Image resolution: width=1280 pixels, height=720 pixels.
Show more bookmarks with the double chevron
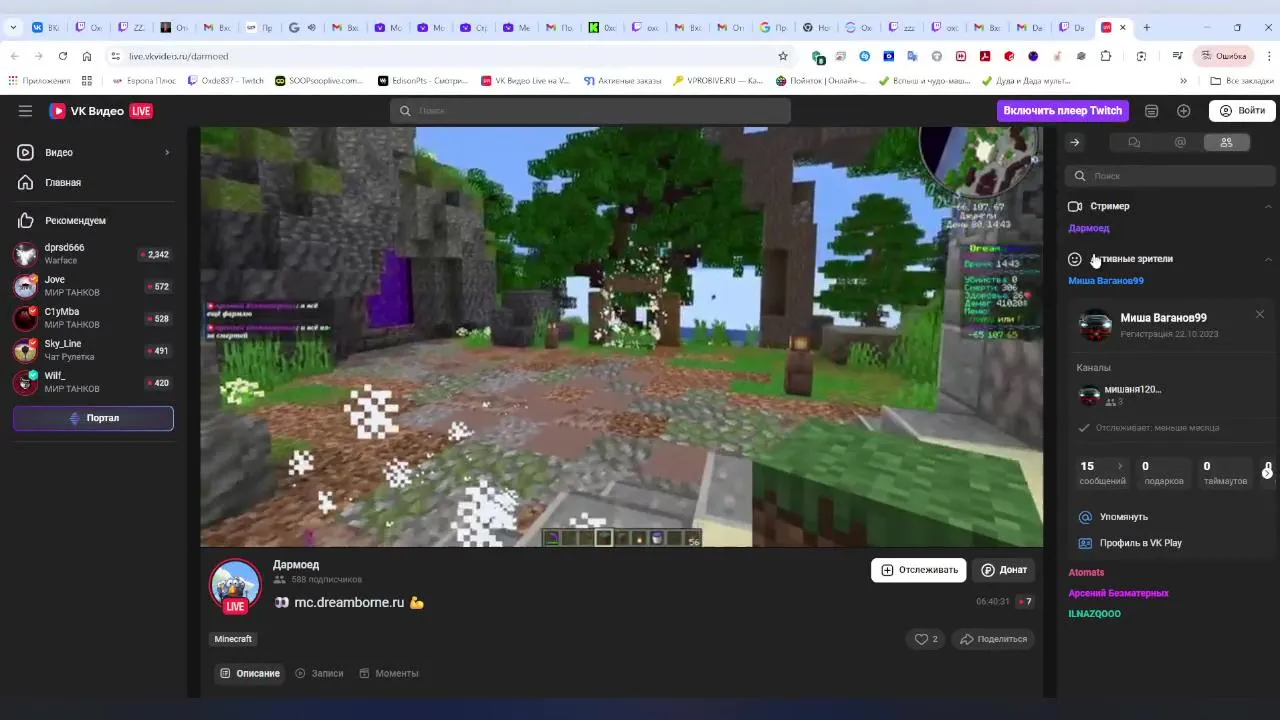pyautogui.click(x=1183, y=81)
